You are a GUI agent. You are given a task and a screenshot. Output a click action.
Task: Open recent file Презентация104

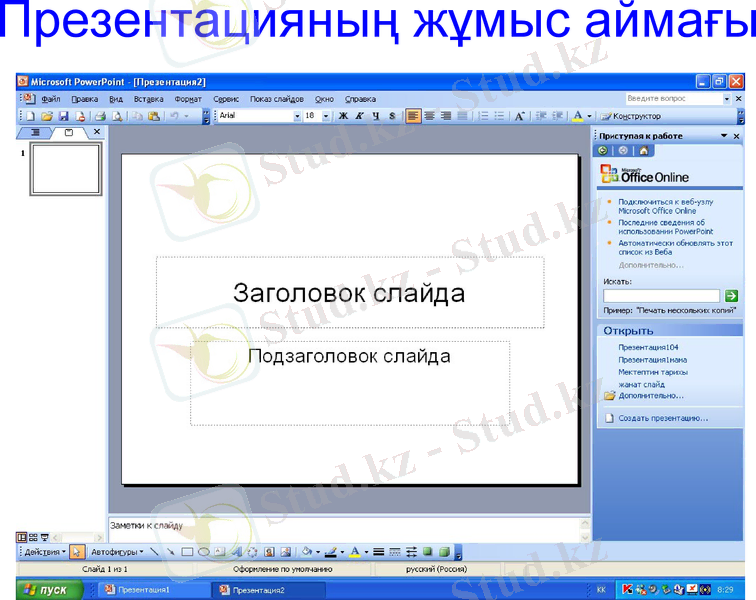point(648,347)
